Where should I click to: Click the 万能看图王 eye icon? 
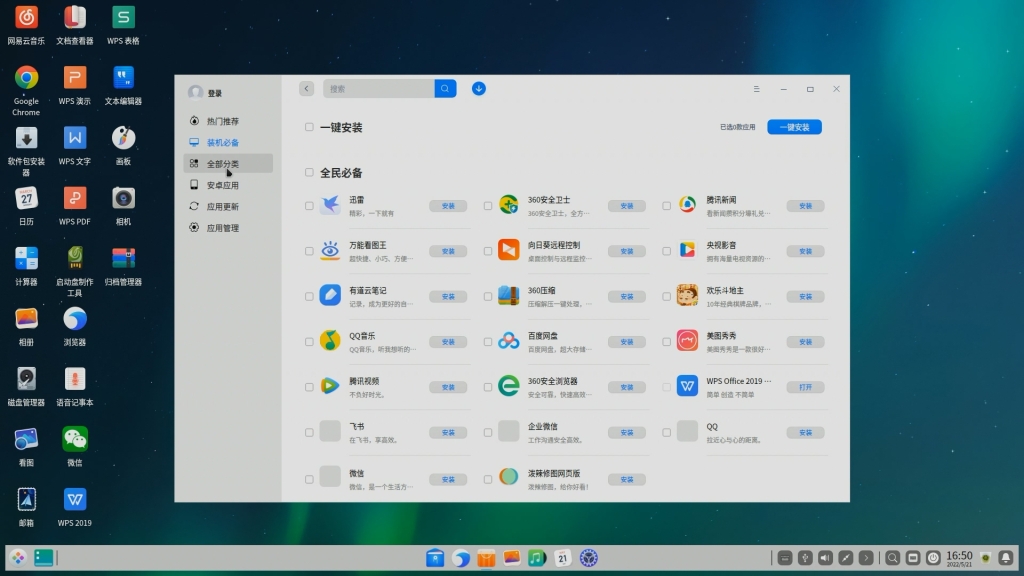pos(330,250)
